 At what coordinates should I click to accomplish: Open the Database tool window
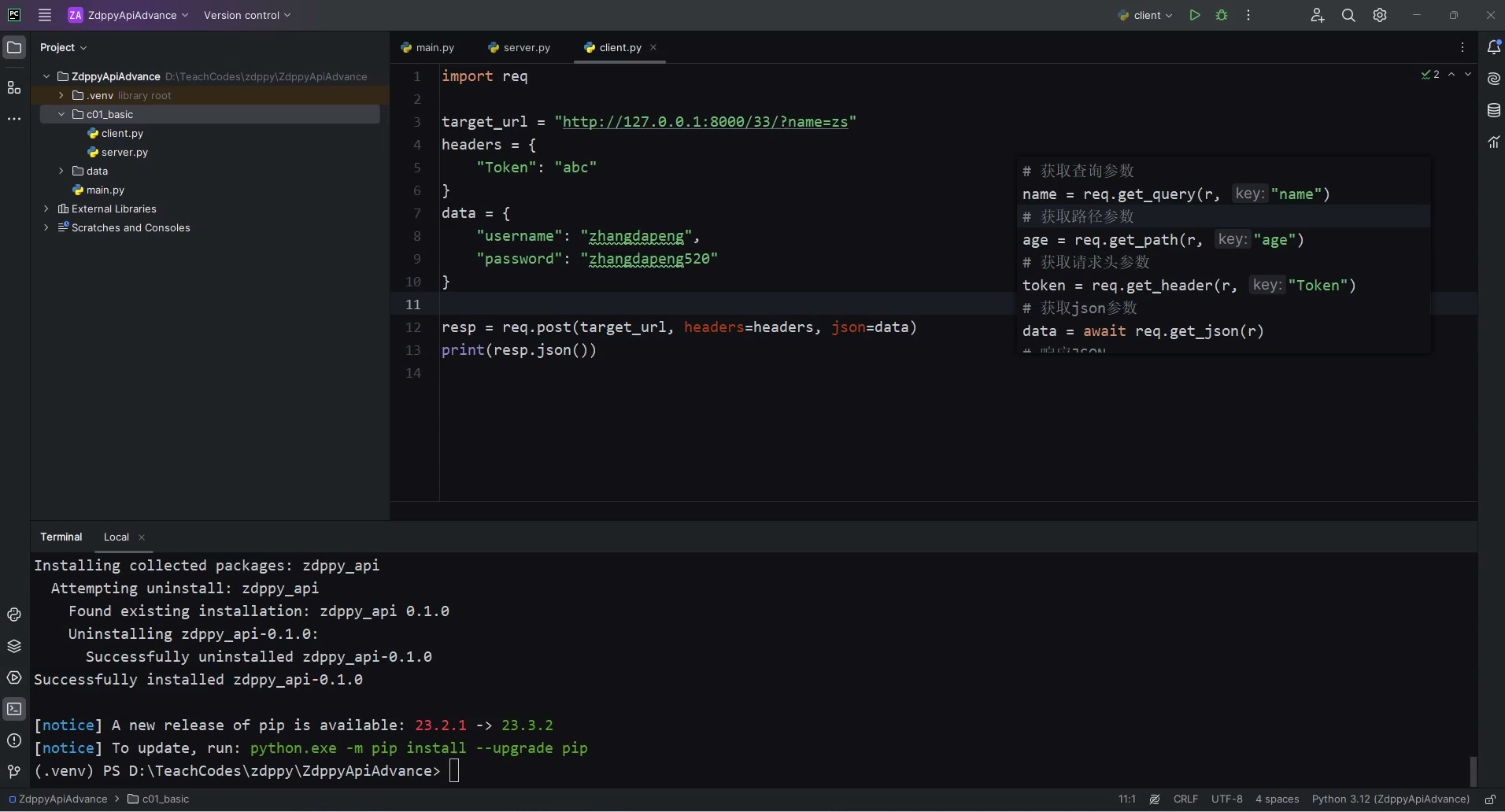1493,110
